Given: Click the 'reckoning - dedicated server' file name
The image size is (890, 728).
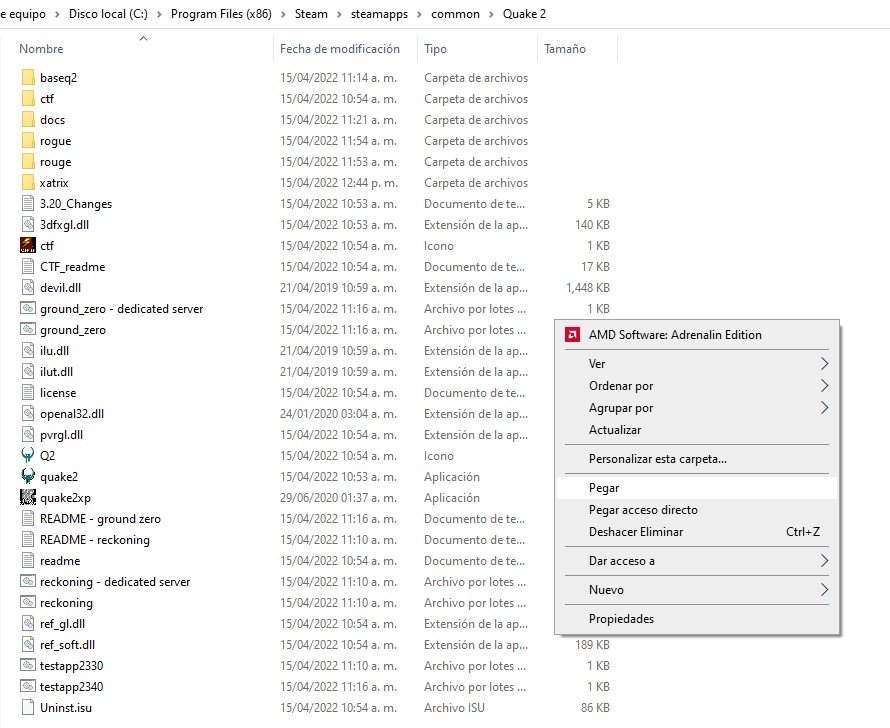Looking at the screenshot, I should (115, 582).
